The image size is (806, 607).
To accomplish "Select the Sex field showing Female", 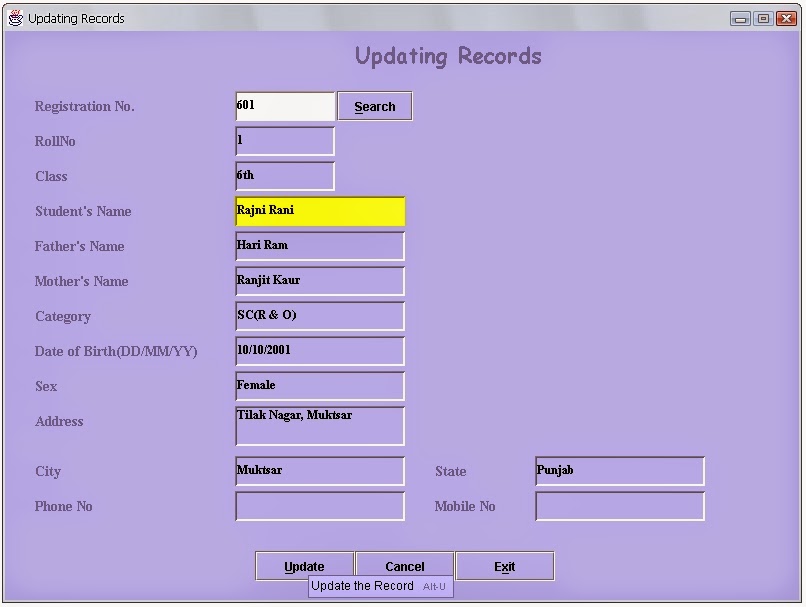I will pos(319,386).
